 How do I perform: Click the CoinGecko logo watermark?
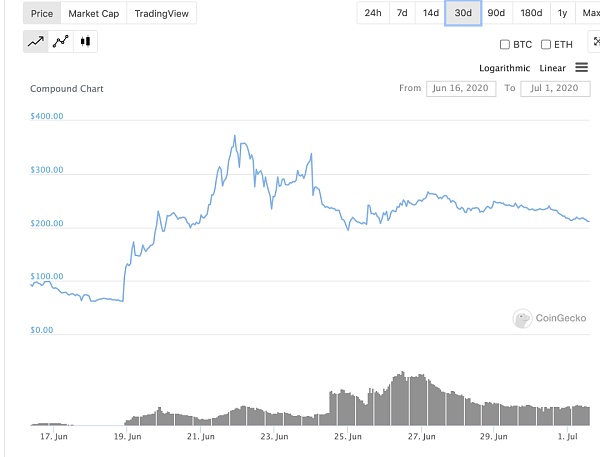coord(550,319)
